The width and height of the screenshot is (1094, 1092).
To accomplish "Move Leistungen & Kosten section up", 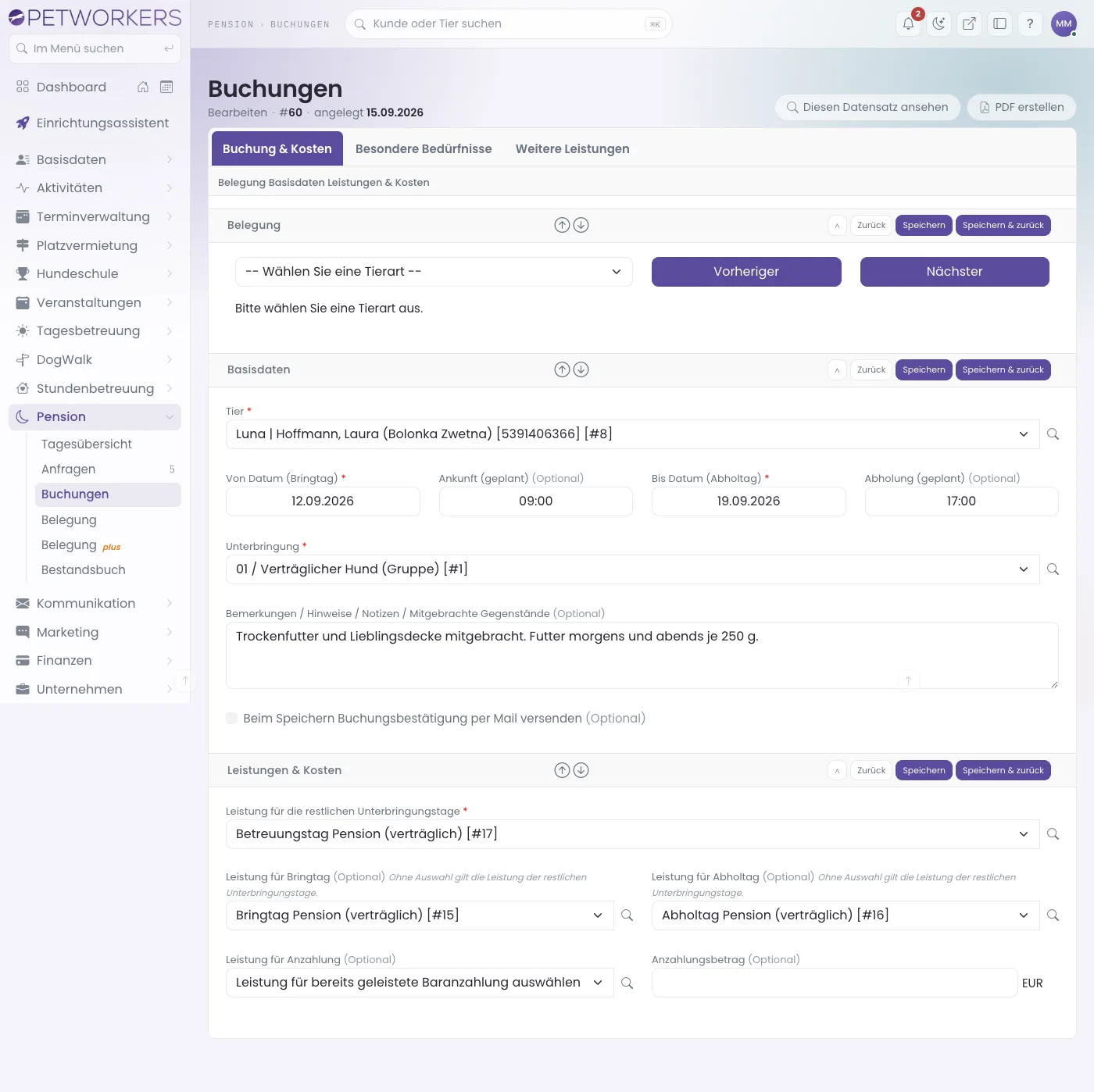I will pyautogui.click(x=562, y=770).
